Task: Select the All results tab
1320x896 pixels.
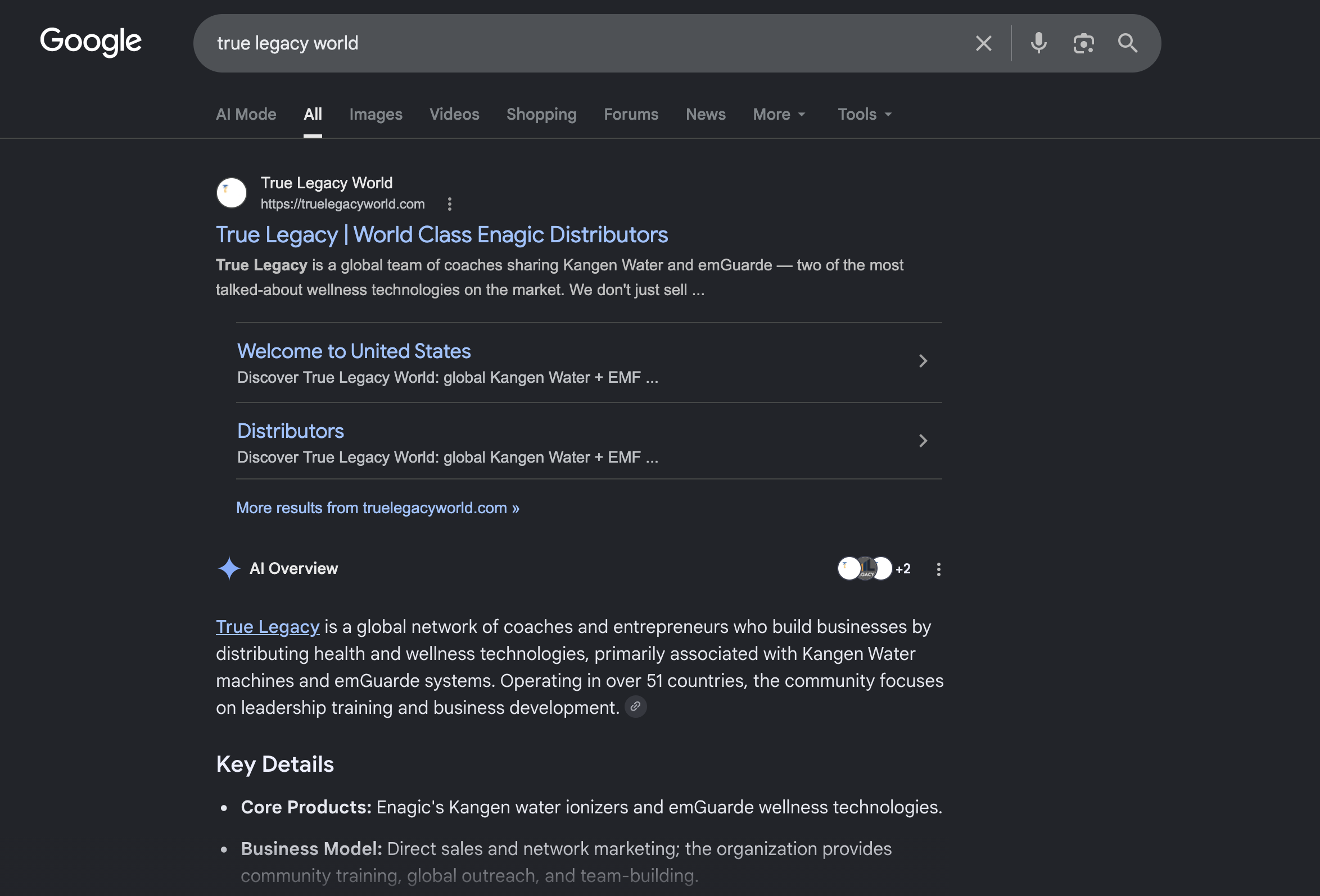Action: (313, 114)
